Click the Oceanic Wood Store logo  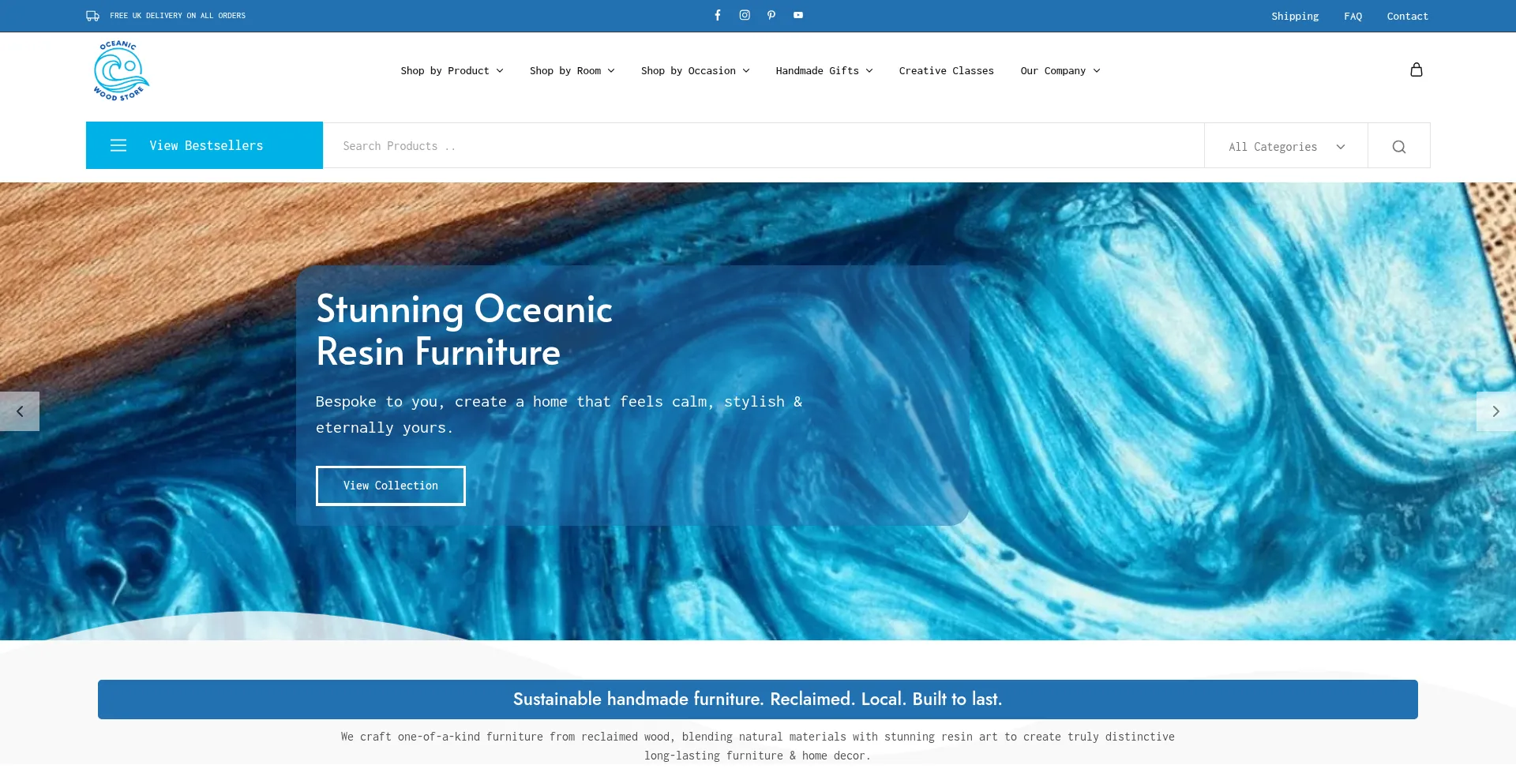(121, 71)
